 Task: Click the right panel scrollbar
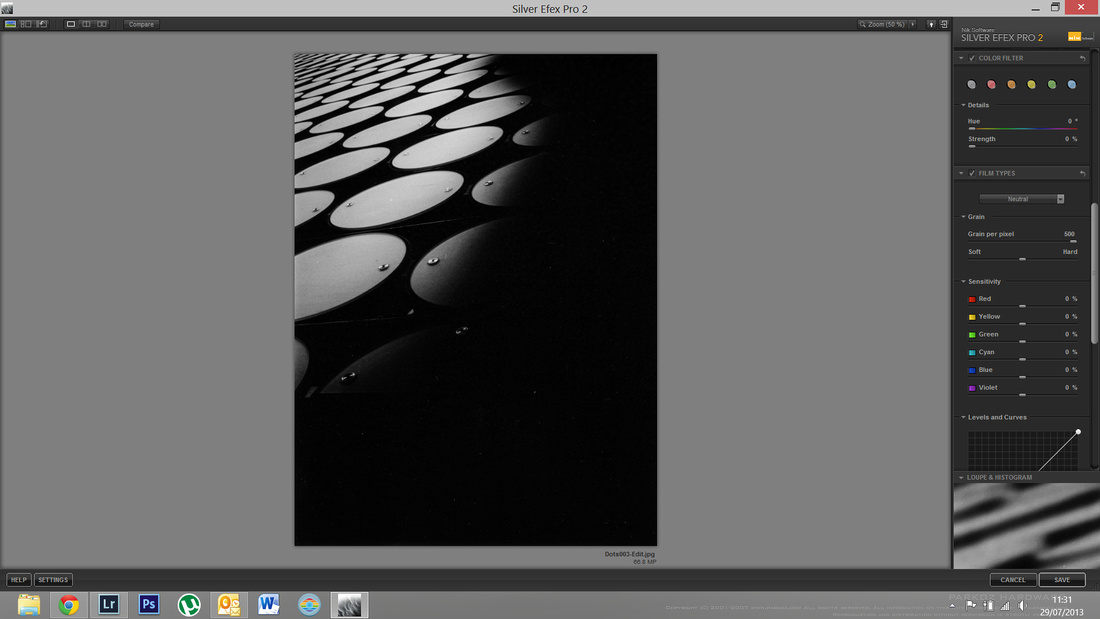click(1094, 274)
